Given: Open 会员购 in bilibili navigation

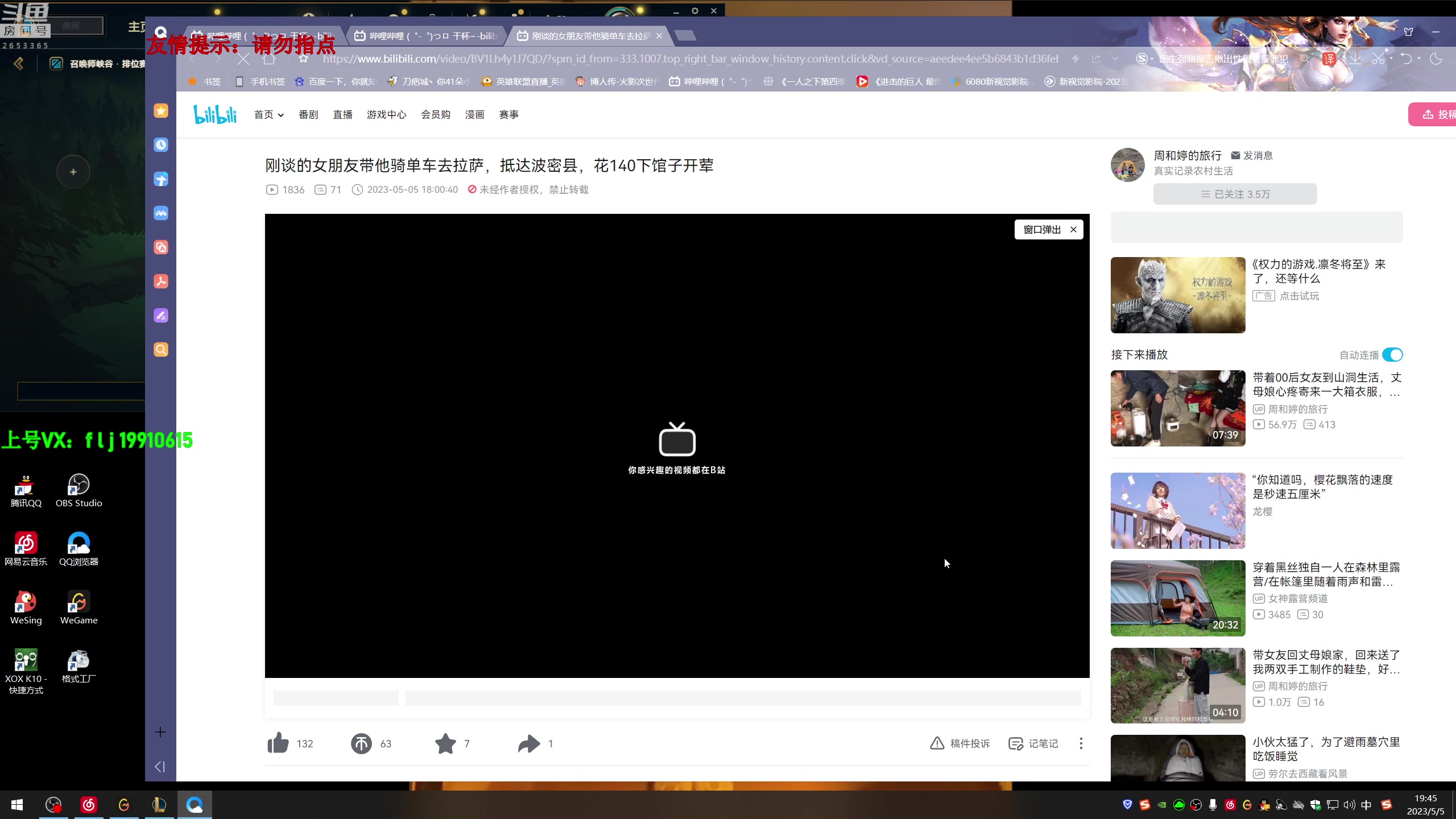Looking at the screenshot, I should 436,114.
